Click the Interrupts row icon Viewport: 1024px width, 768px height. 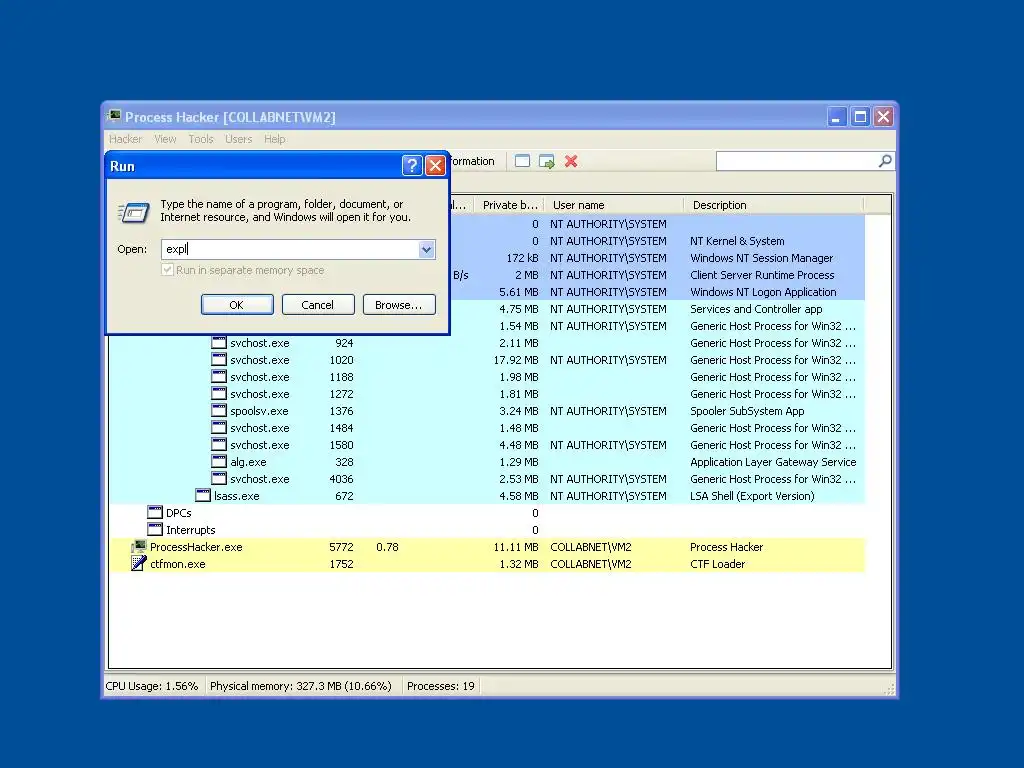tap(155, 530)
